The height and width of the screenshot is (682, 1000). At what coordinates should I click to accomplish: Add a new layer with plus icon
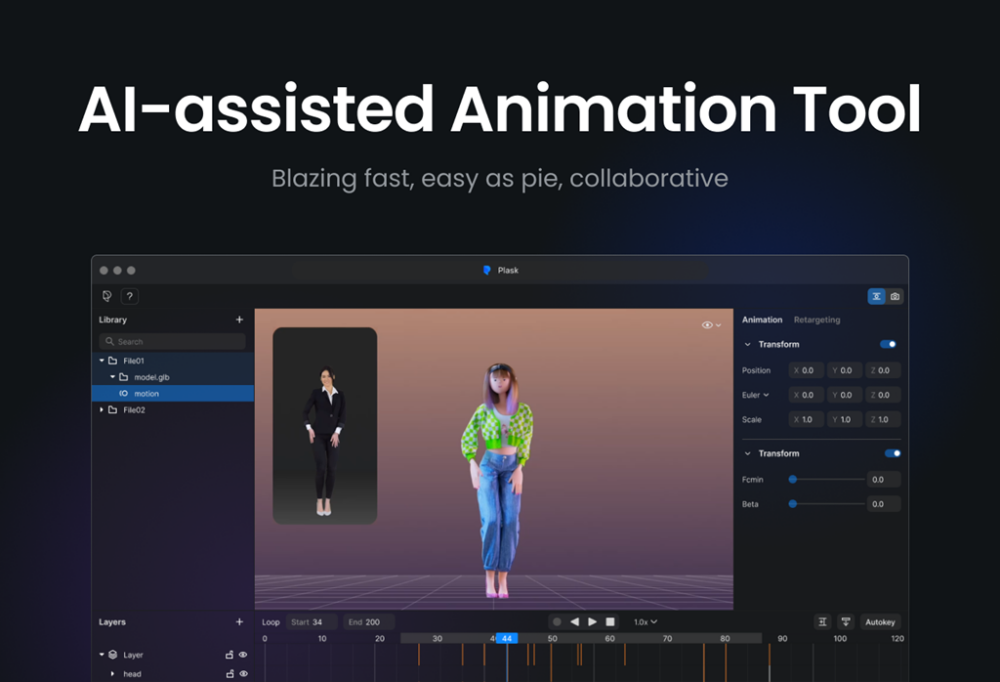[239, 622]
